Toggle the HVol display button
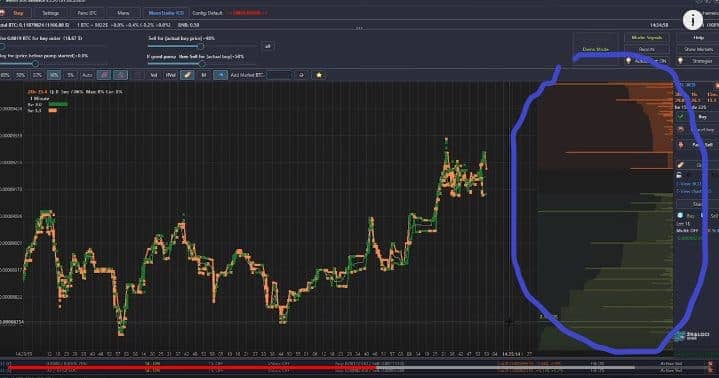 coord(171,75)
